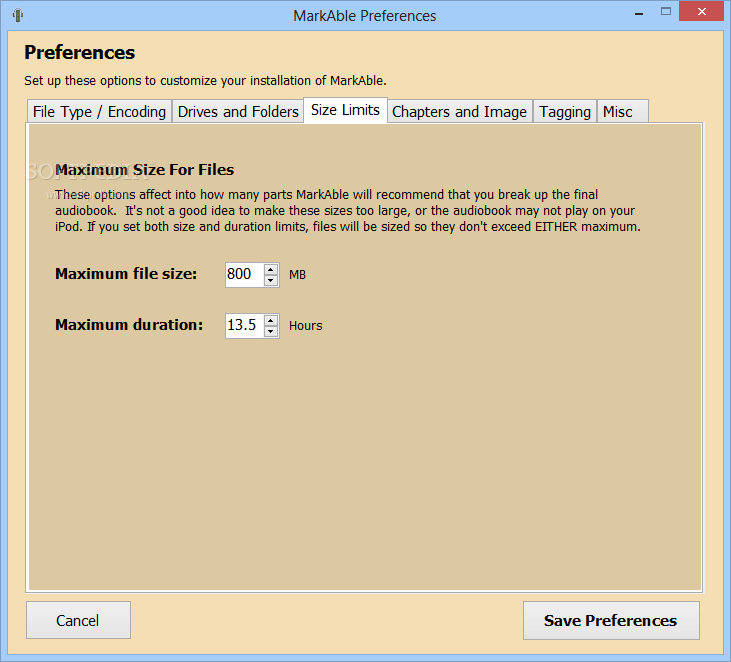Click the Maximum Size For Files heading
This screenshot has height=662, width=731.
click(x=145, y=170)
